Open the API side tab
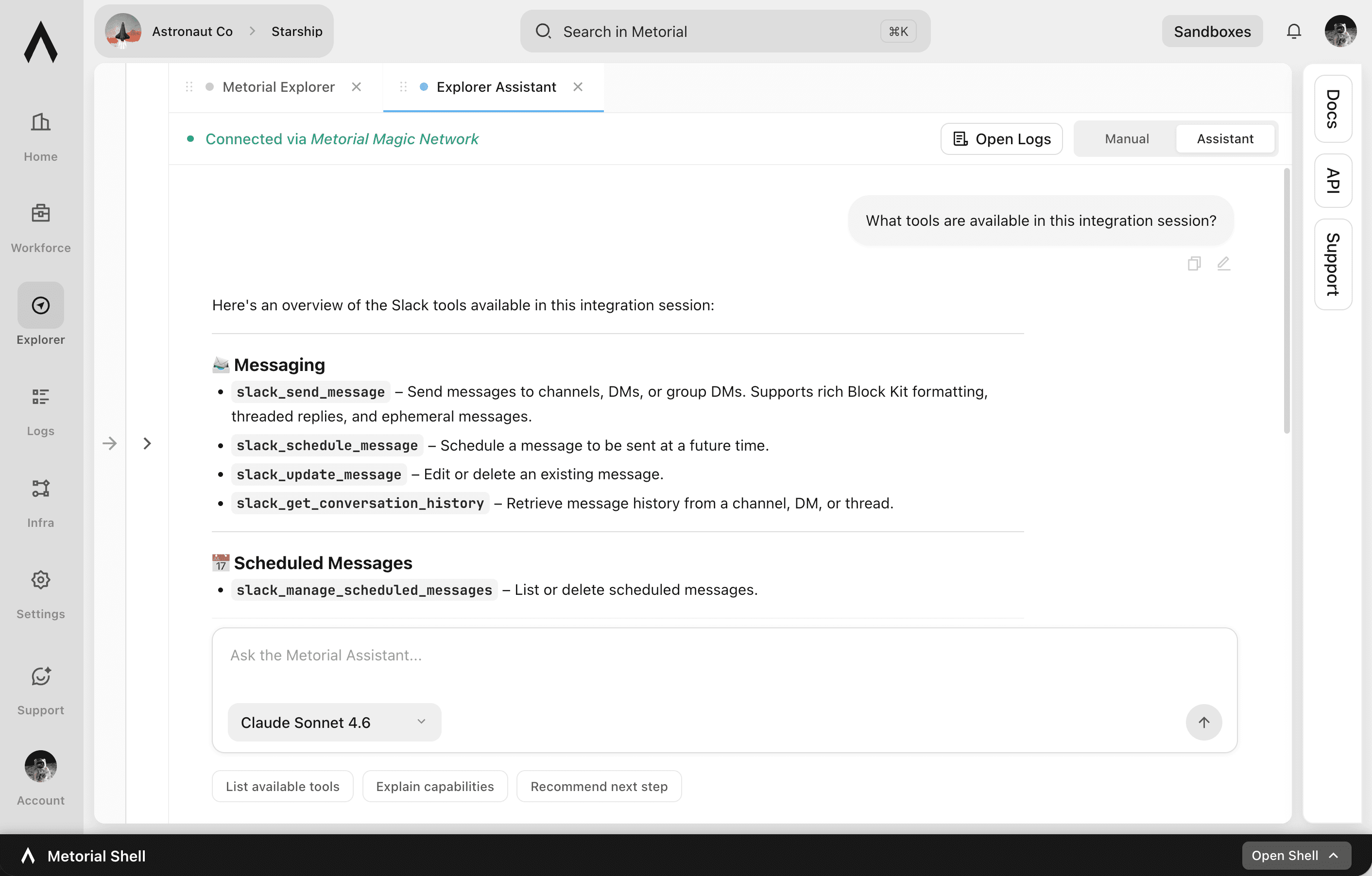The height and width of the screenshot is (876, 1372). click(x=1333, y=181)
